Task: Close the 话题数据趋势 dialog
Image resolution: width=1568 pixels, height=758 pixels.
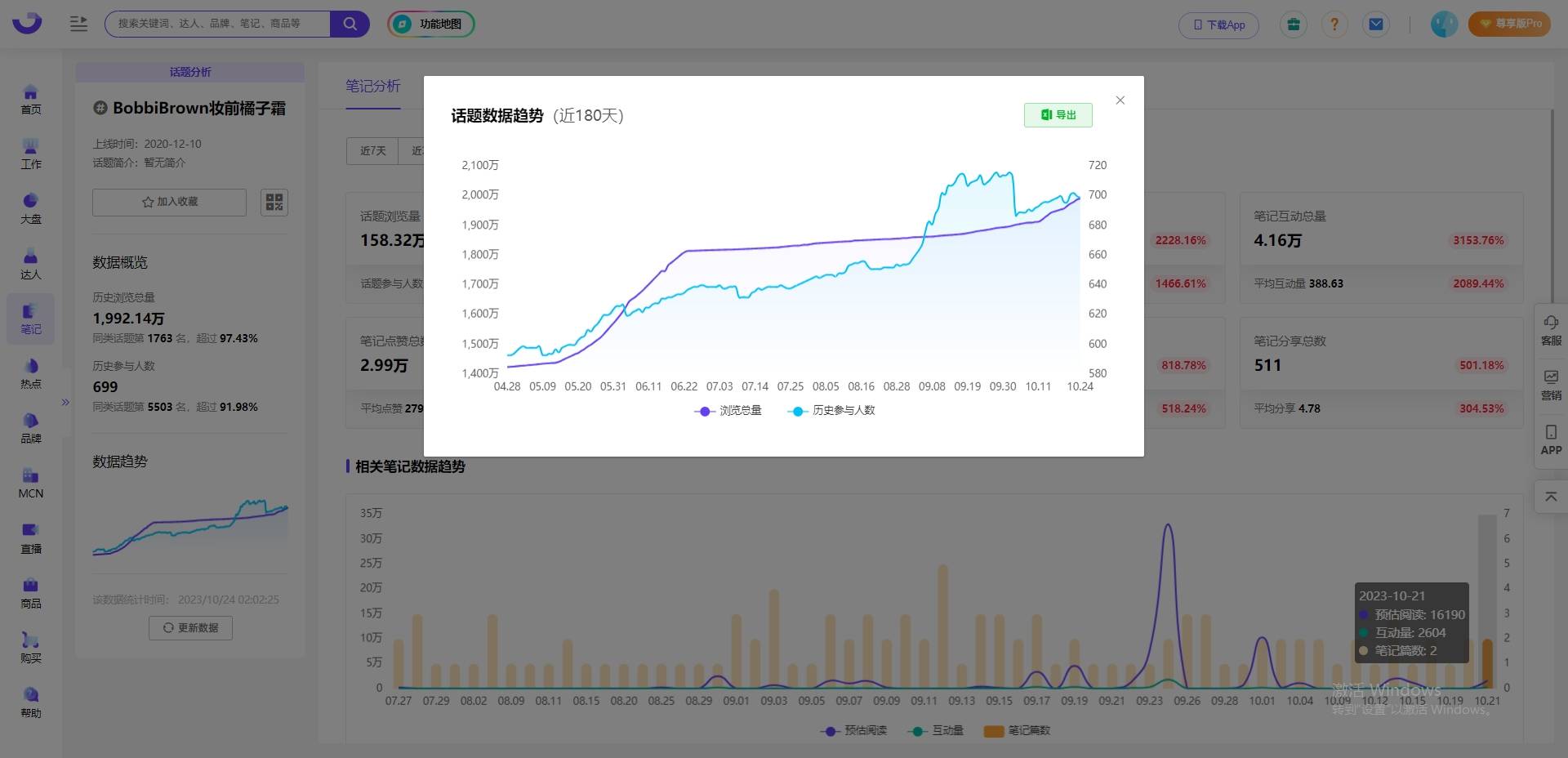Action: click(1120, 100)
